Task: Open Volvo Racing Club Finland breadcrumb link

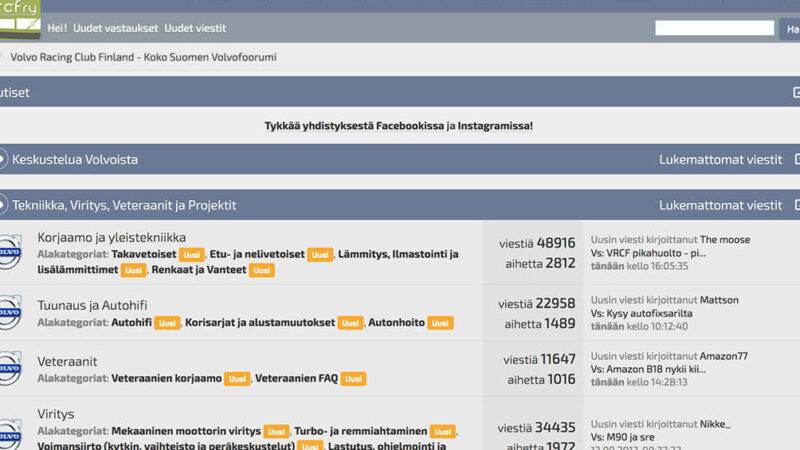Action: click(143, 57)
